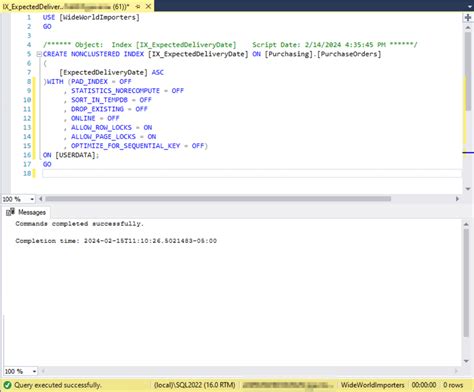Click 'SORT_IN_TEMPDB = OFF' on line 10
The width and height of the screenshot is (474, 392).
tap(111, 100)
